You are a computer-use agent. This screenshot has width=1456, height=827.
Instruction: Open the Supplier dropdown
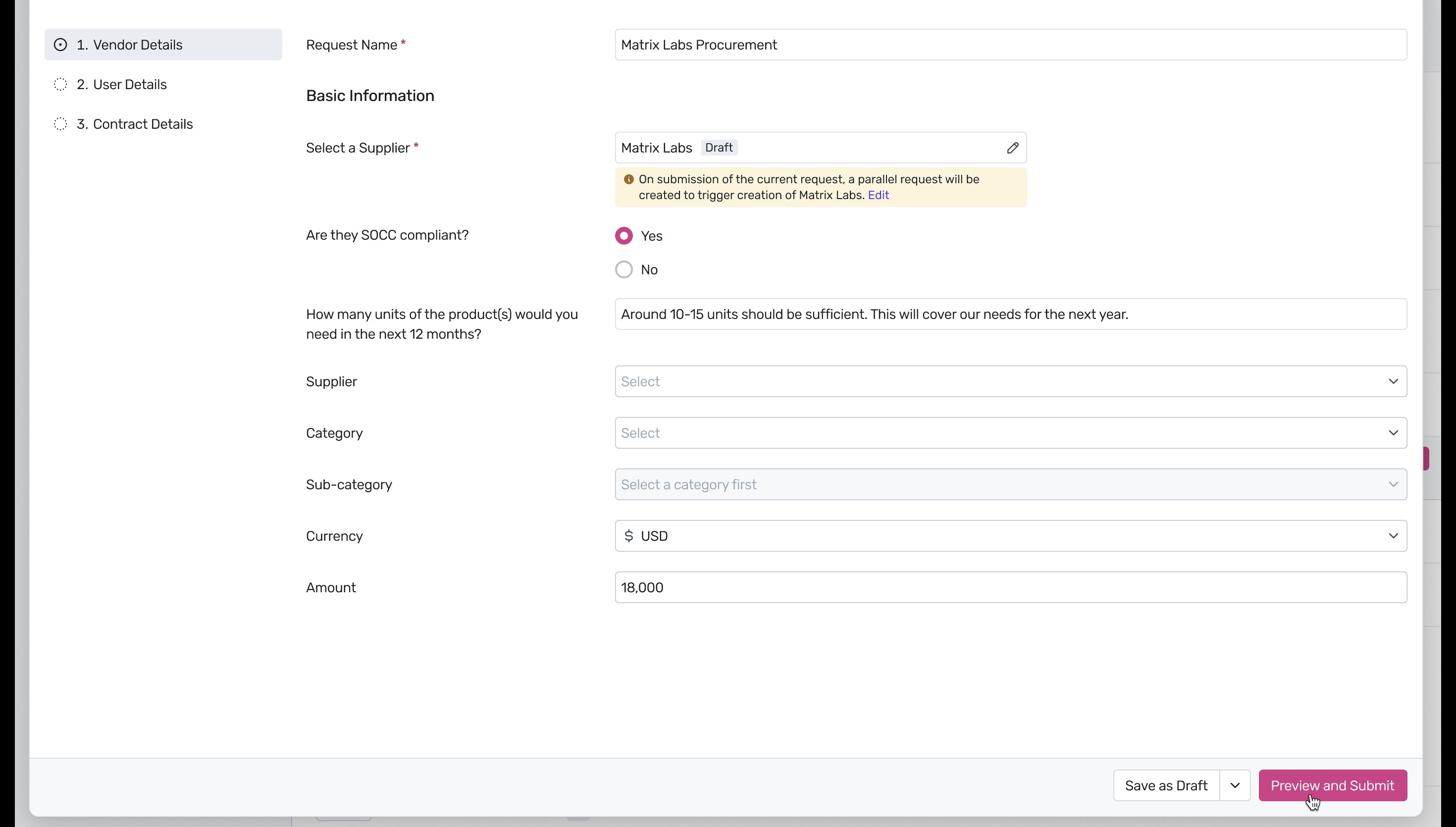1011,381
